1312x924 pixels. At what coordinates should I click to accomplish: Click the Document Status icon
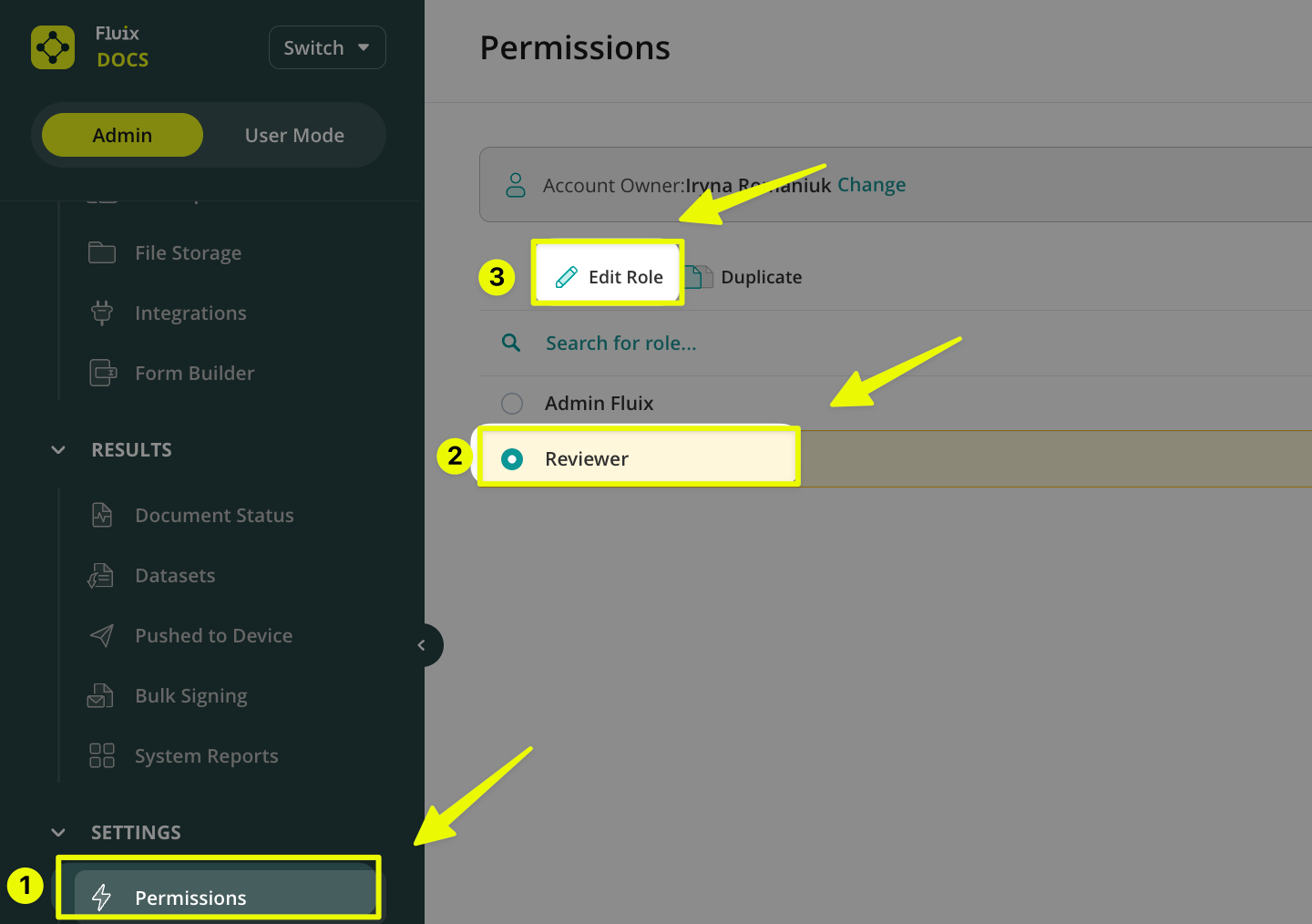pyautogui.click(x=102, y=515)
